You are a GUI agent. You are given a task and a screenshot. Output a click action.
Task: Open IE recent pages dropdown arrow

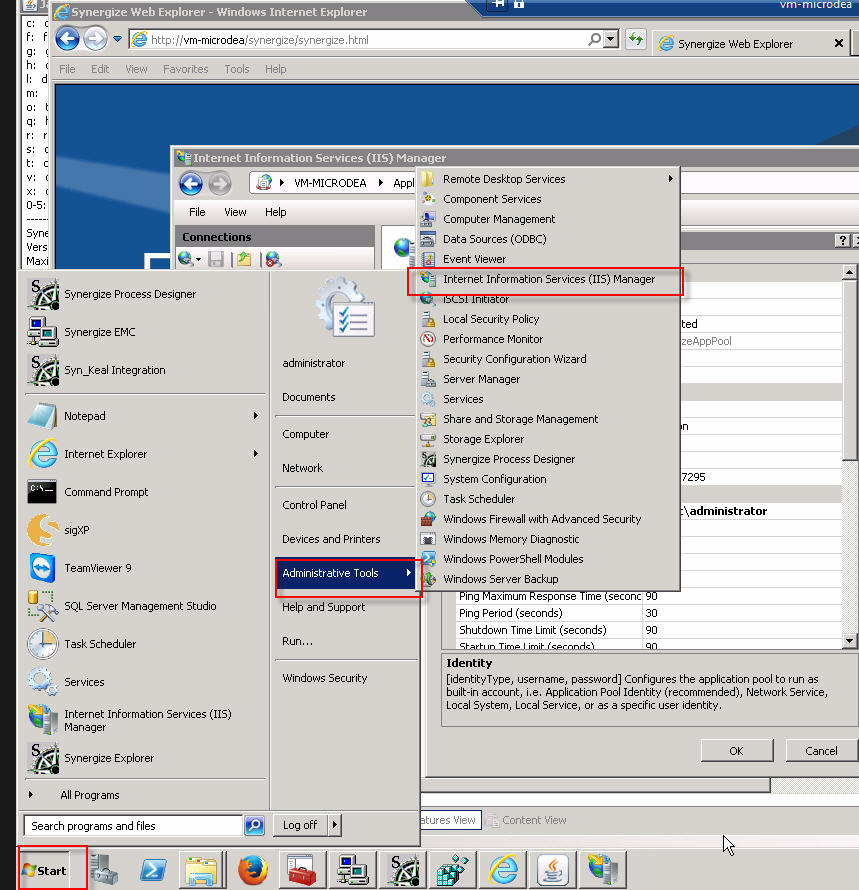pyautogui.click(x=118, y=39)
